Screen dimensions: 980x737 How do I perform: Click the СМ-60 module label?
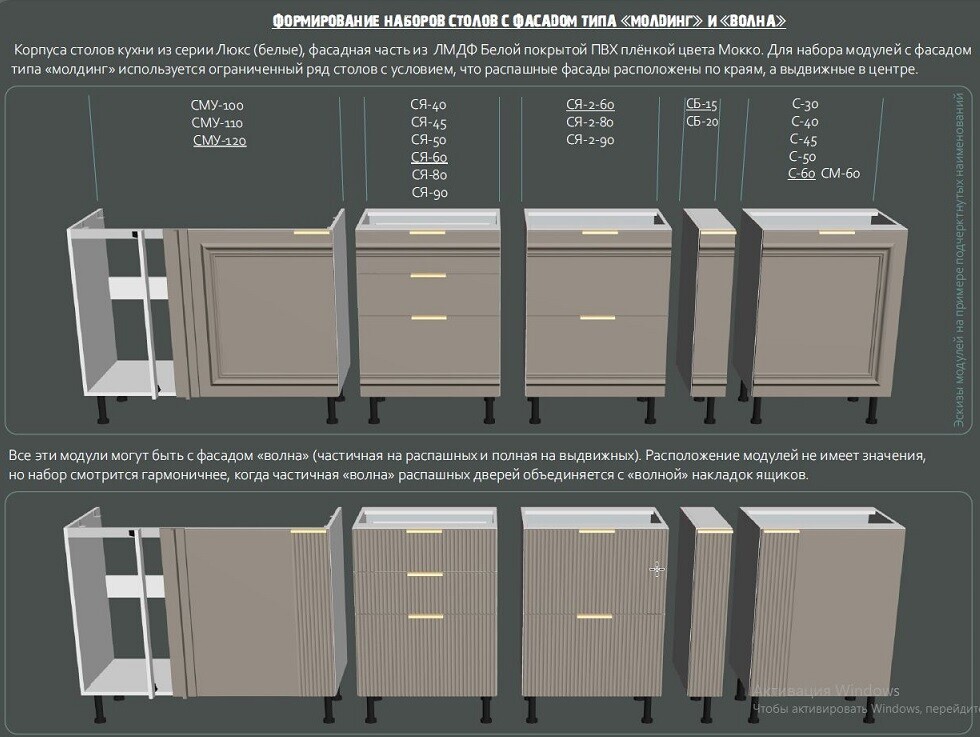pyautogui.click(x=840, y=174)
